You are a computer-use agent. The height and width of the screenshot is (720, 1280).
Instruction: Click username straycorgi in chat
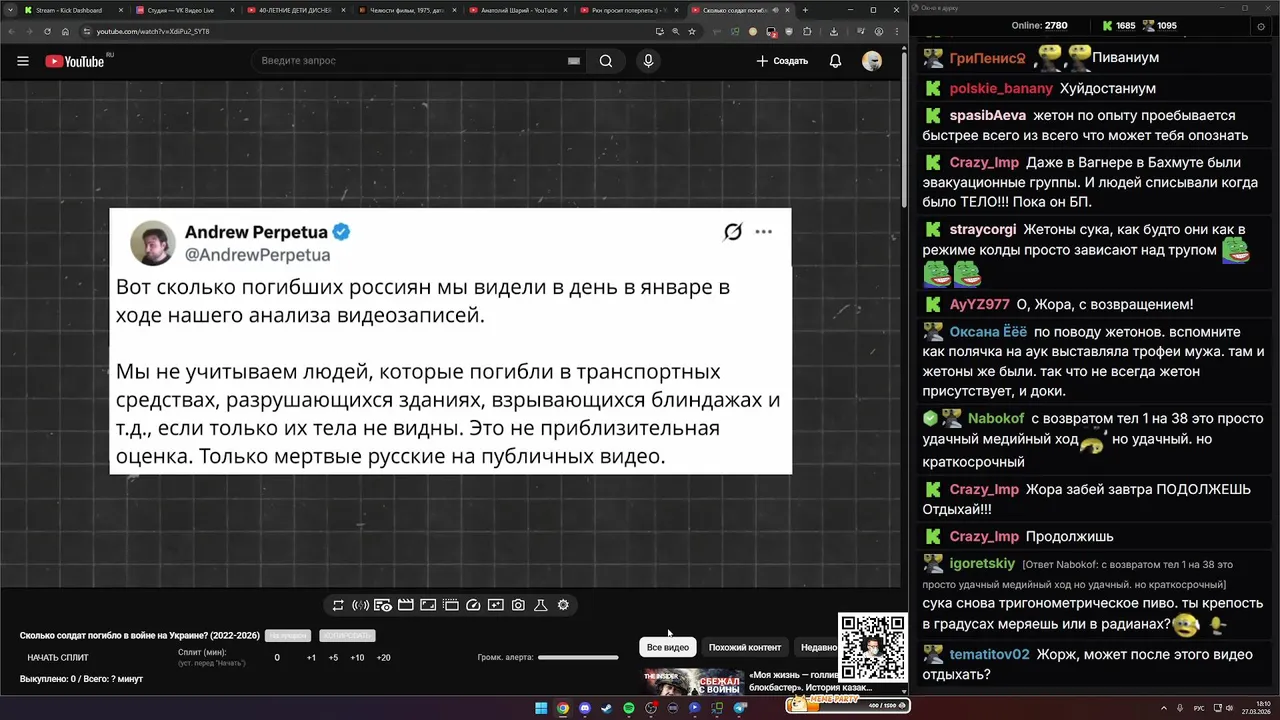point(983,230)
